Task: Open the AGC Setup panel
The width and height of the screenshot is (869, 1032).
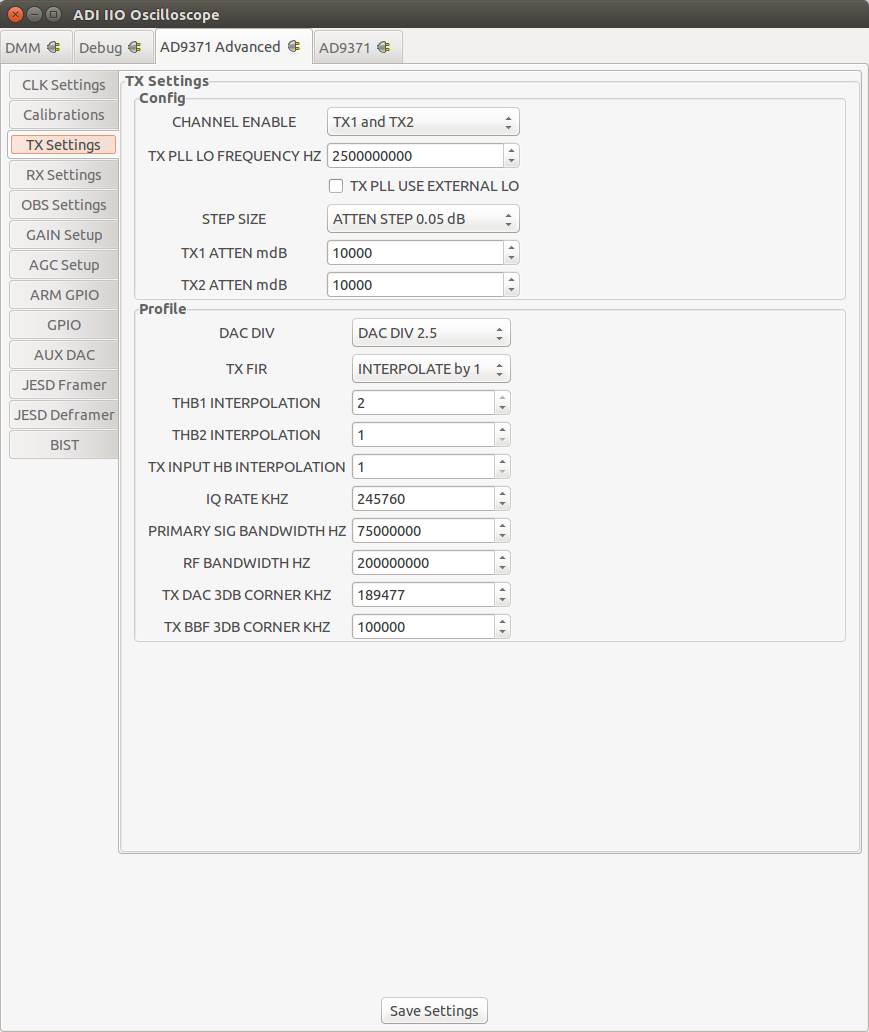Action: click(x=63, y=264)
